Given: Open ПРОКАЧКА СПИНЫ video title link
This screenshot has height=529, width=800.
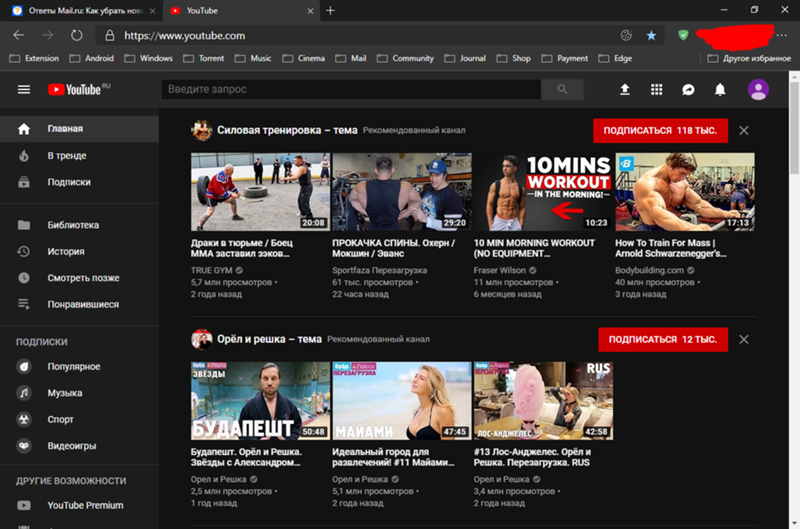Looking at the screenshot, I should [393, 248].
